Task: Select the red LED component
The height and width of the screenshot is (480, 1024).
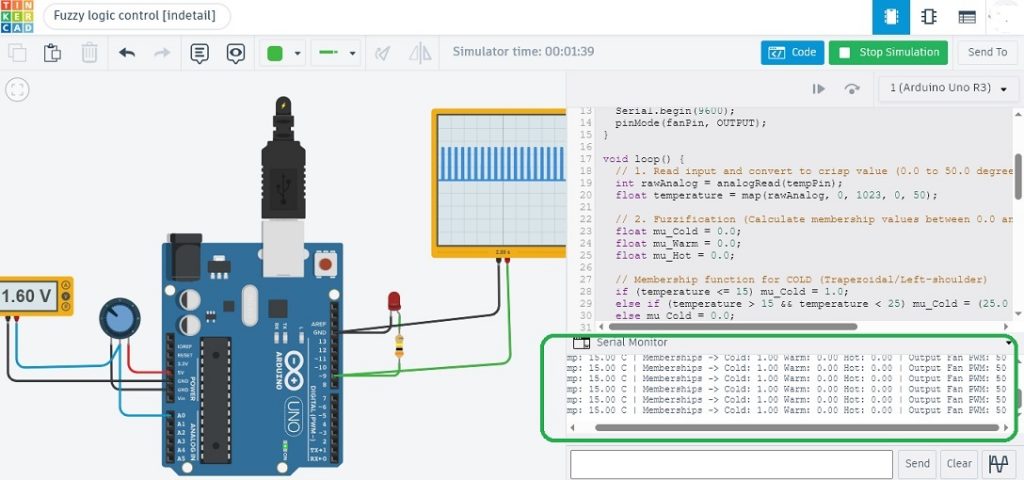Action: point(394,302)
